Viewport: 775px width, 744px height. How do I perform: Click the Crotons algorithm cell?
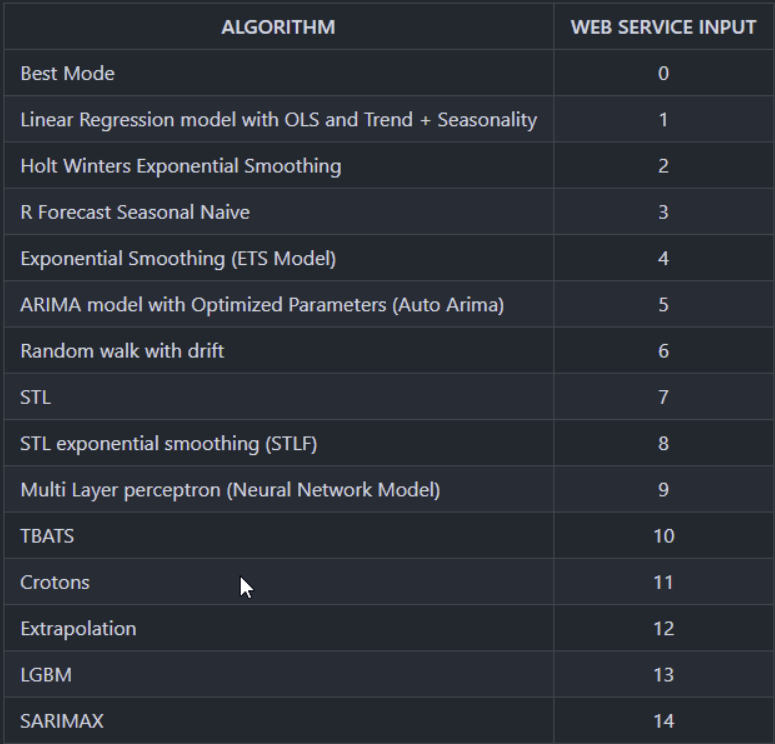pos(278,582)
